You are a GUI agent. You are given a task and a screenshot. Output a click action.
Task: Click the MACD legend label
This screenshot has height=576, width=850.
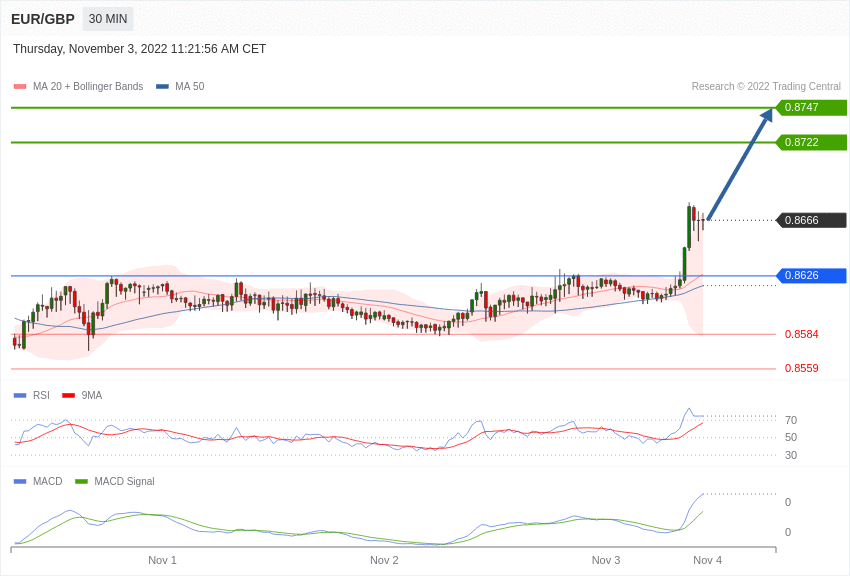[x=47, y=481]
